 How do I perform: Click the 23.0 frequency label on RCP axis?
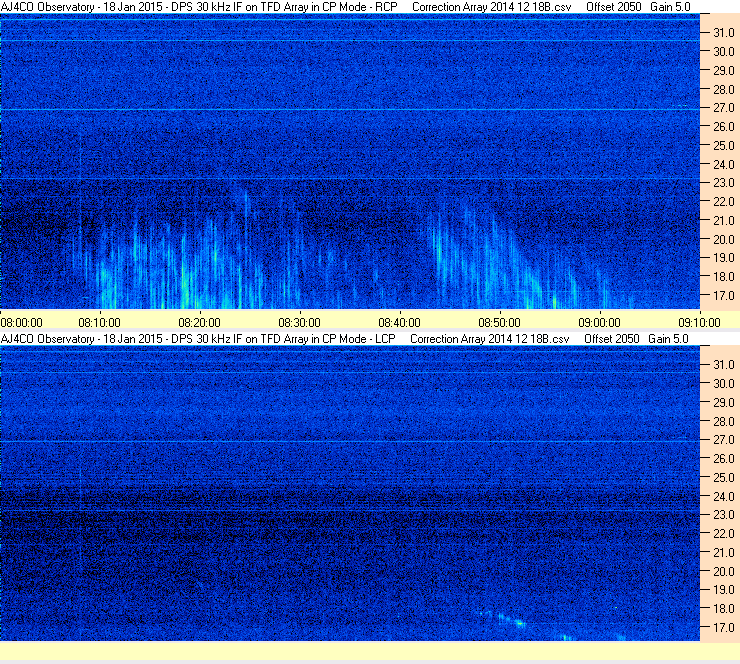pos(723,183)
